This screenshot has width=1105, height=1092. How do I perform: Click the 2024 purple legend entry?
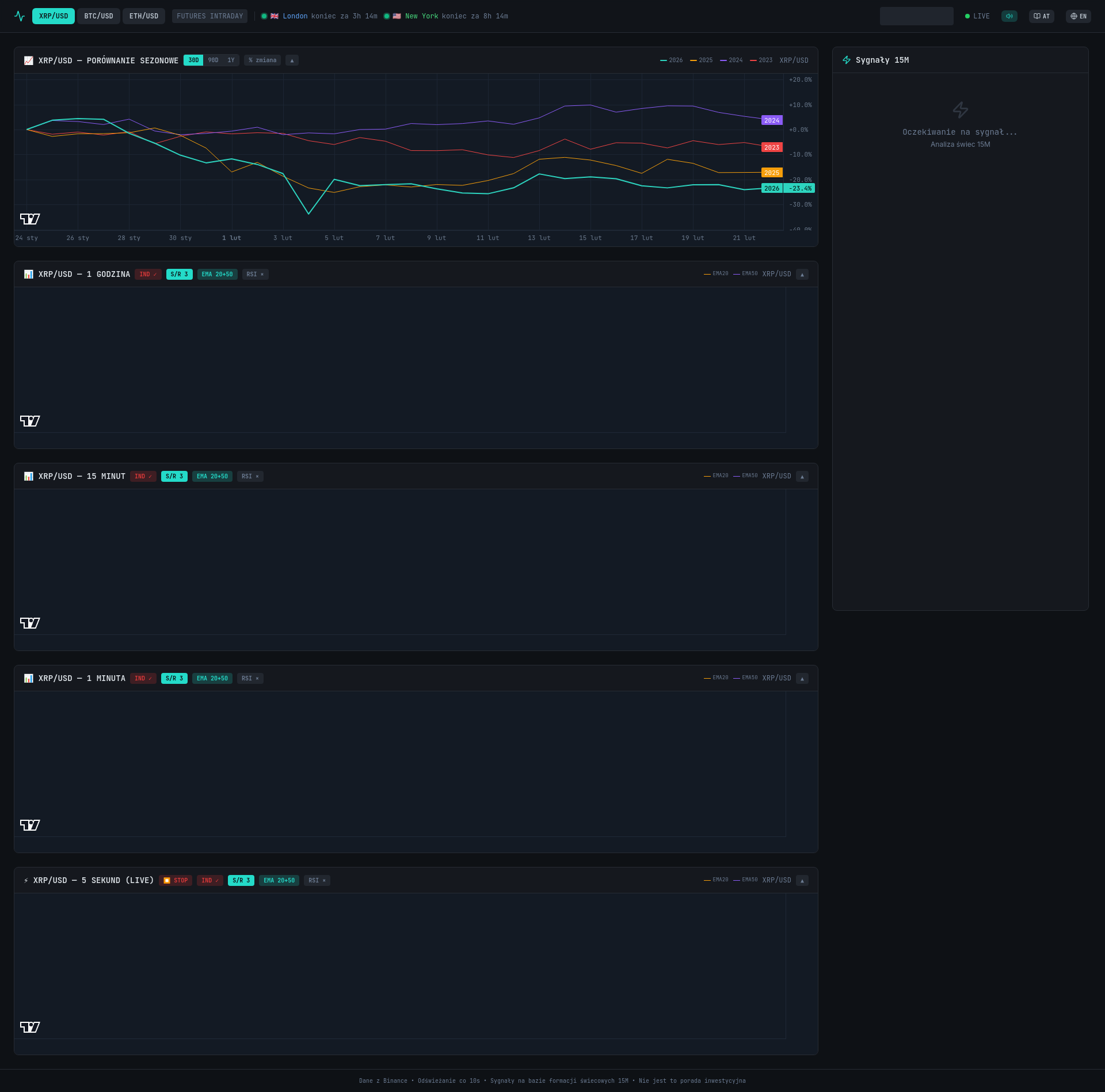pos(731,60)
